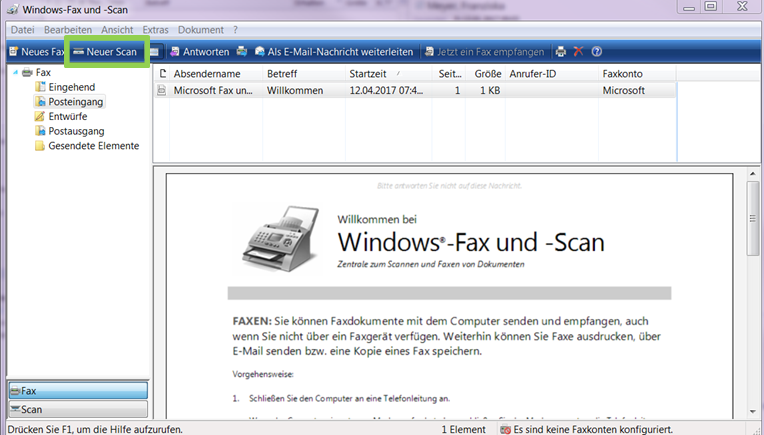Sort by Betreff column header
764x435 pixels.
tap(304, 74)
